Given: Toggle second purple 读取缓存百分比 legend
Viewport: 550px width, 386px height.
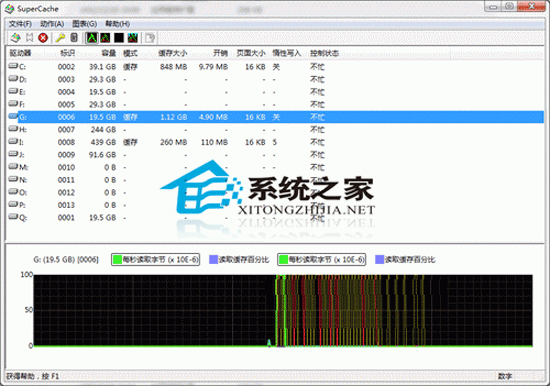Looking at the screenshot, I should (x=405, y=259).
